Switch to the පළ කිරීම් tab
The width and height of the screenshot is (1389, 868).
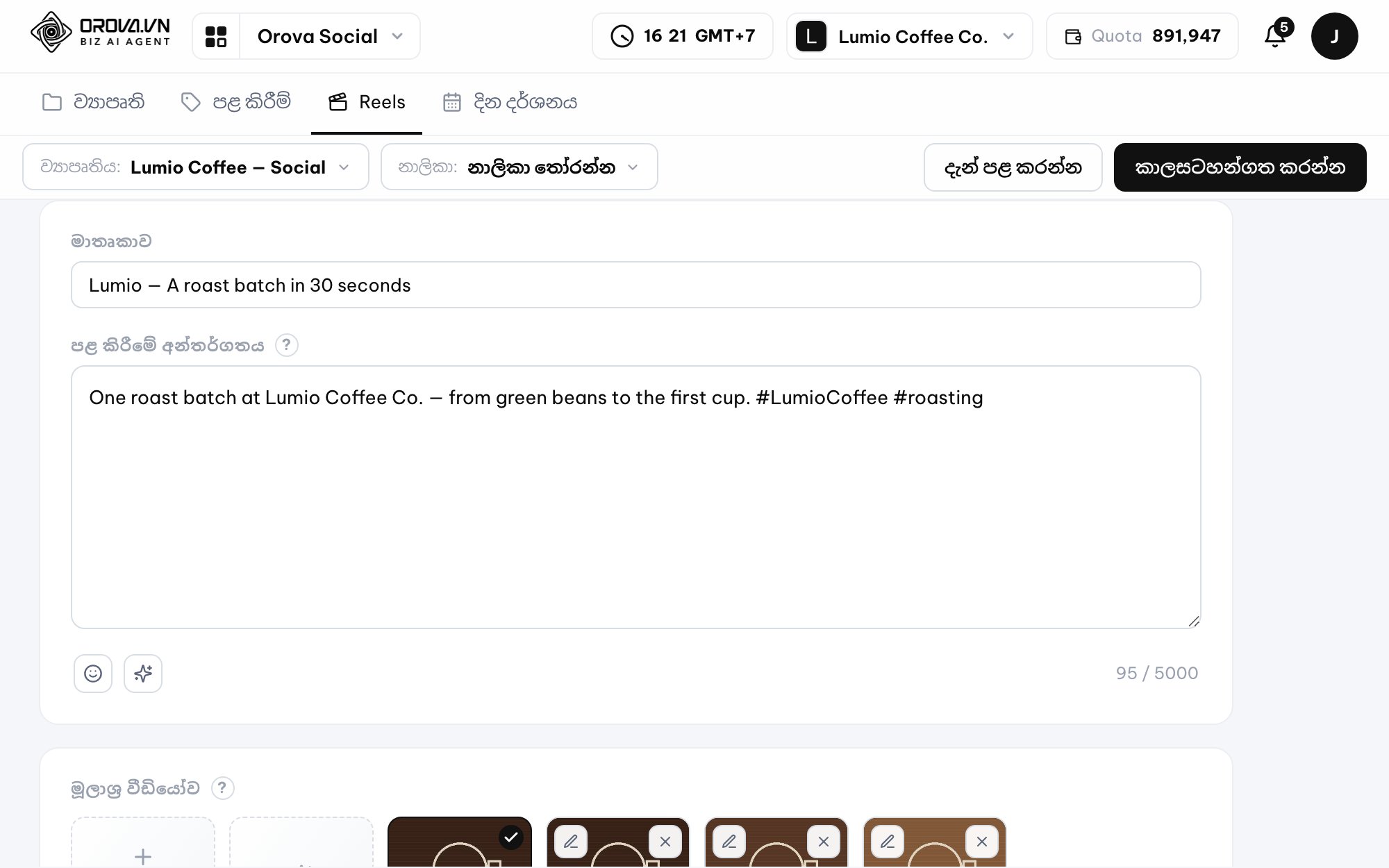235,102
